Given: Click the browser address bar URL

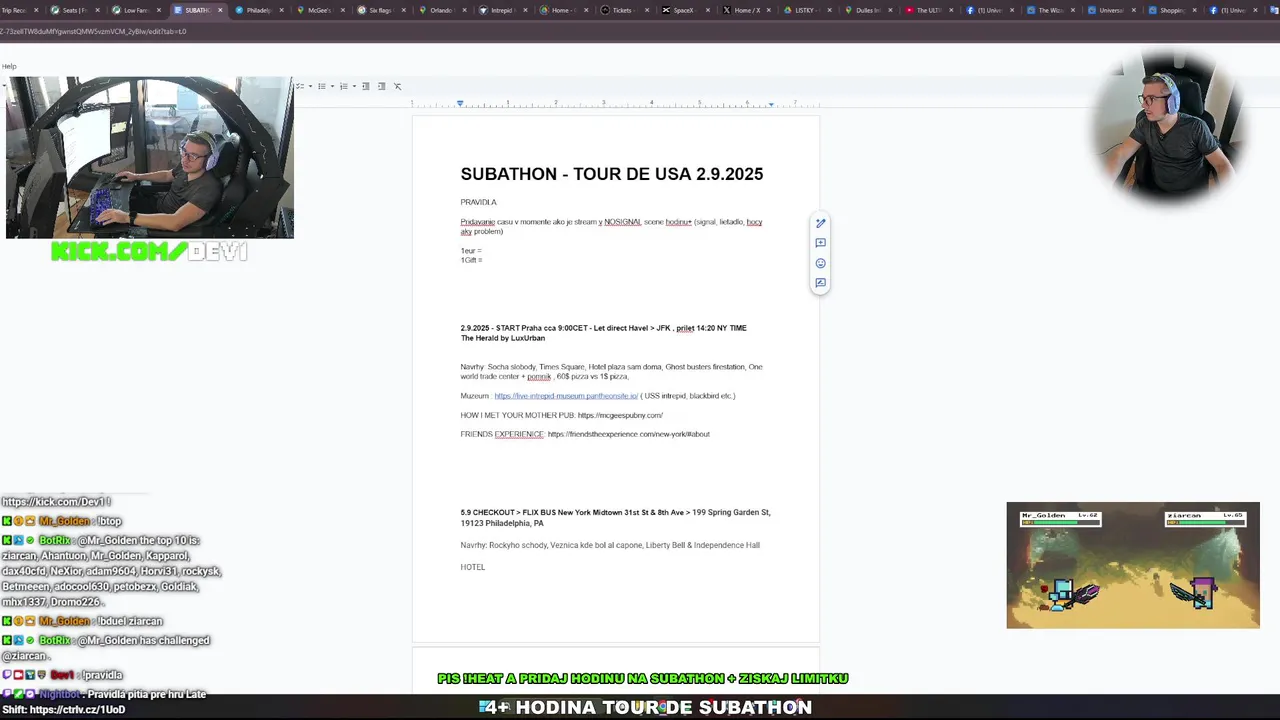Looking at the screenshot, I should click(x=93, y=31).
